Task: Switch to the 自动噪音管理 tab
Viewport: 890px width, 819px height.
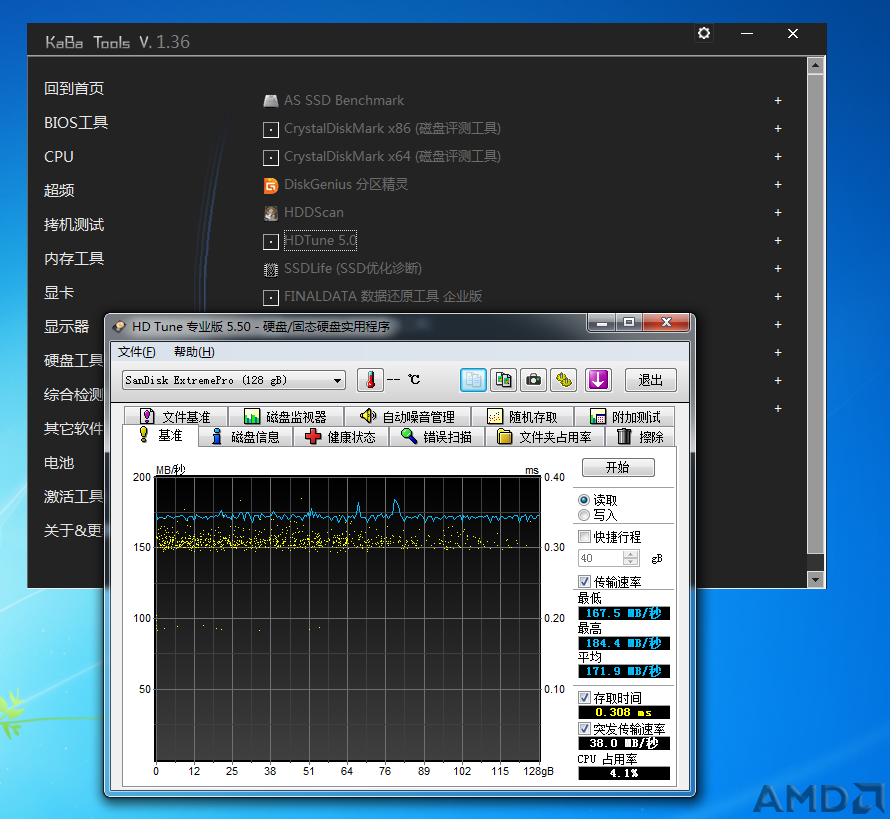Action: point(407,417)
